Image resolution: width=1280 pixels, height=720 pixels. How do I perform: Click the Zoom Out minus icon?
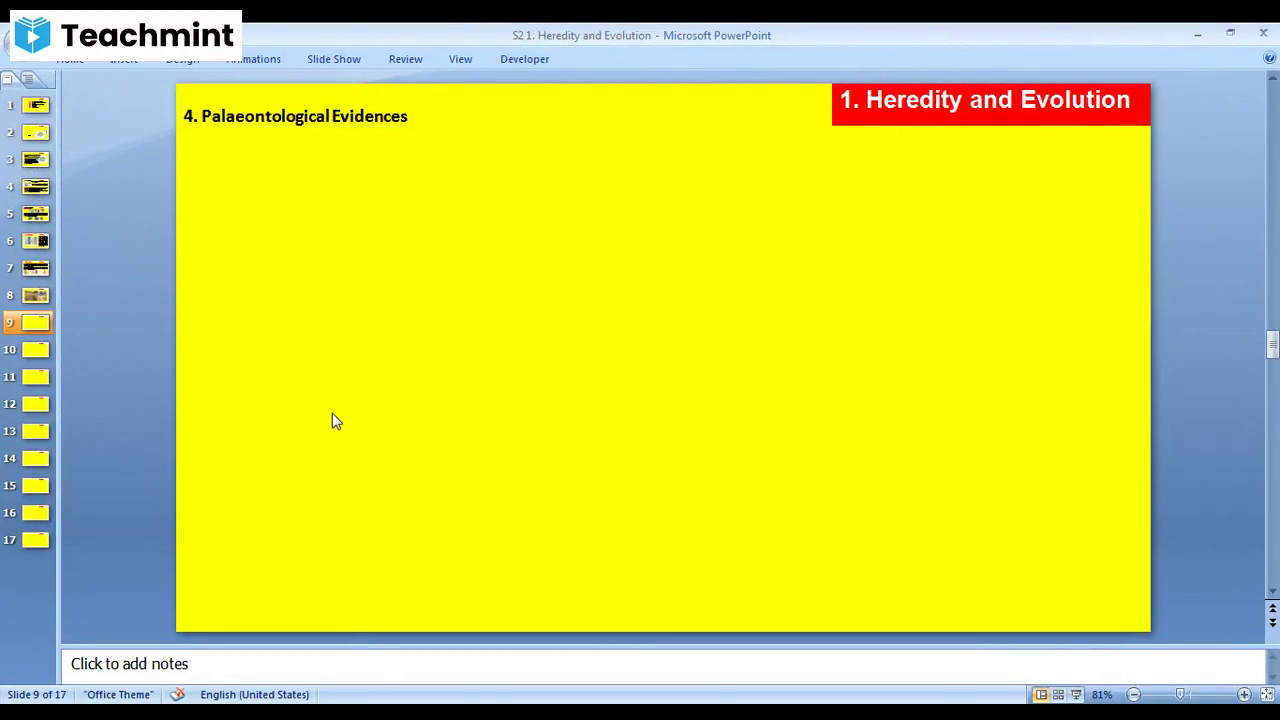pyautogui.click(x=1133, y=694)
